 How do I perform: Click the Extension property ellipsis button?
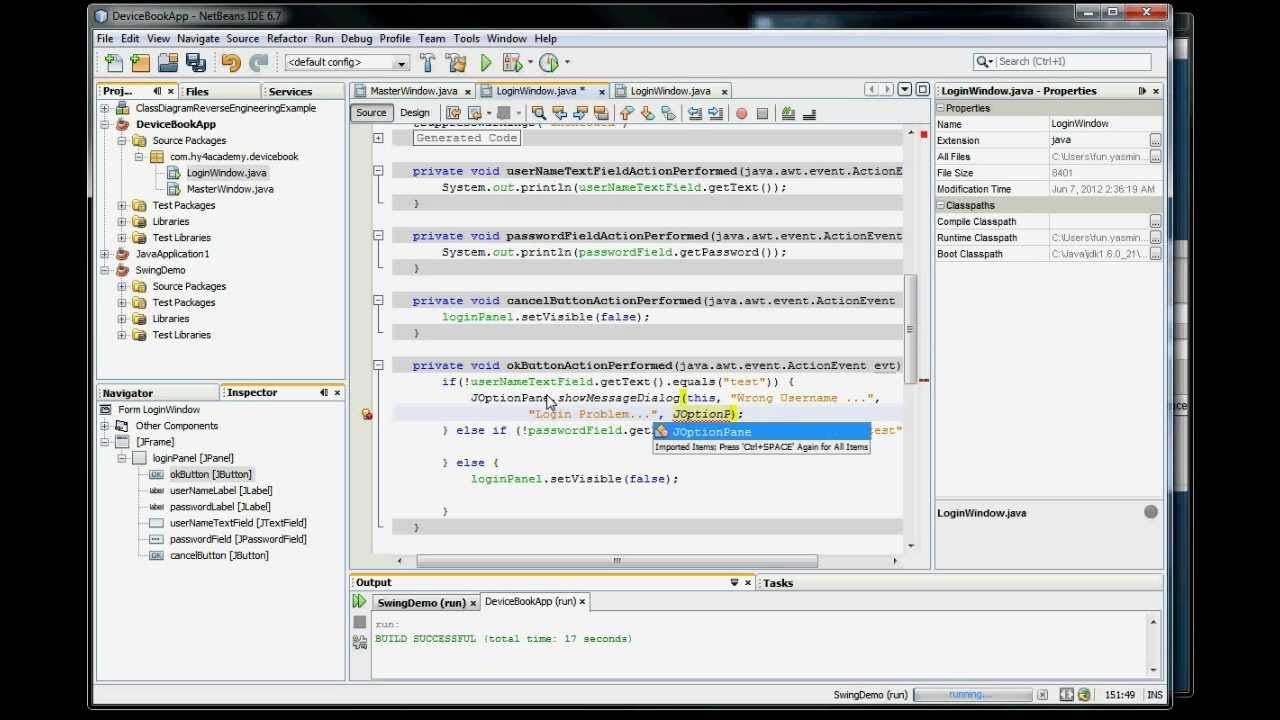(1155, 140)
